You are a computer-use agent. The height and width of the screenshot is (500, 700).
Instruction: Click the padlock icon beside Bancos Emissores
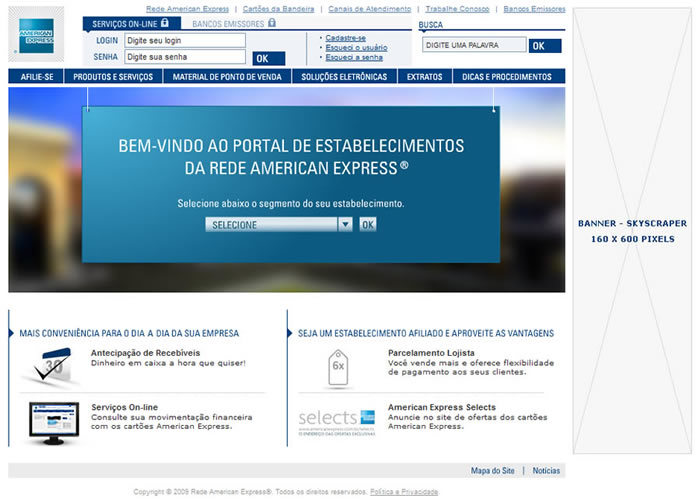pyautogui.click(x=271, y=23)
